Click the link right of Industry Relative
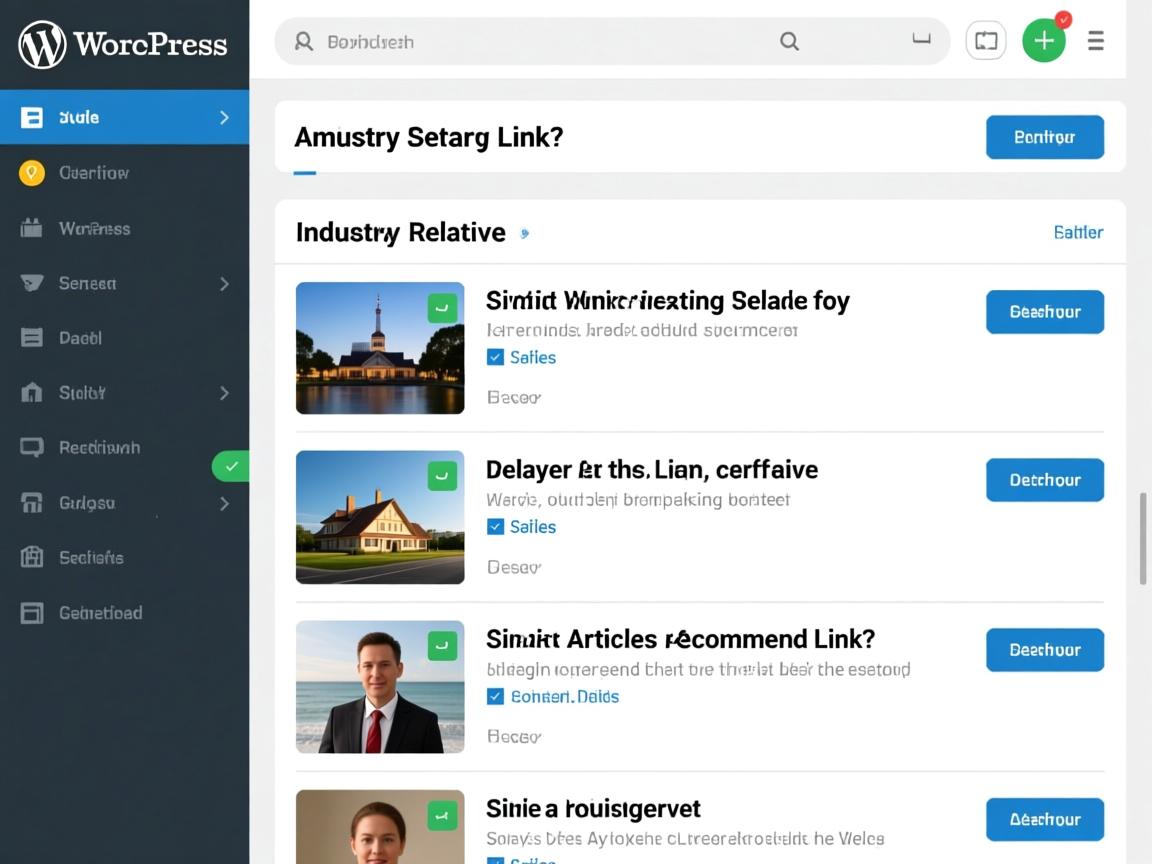 (1077, 232)
